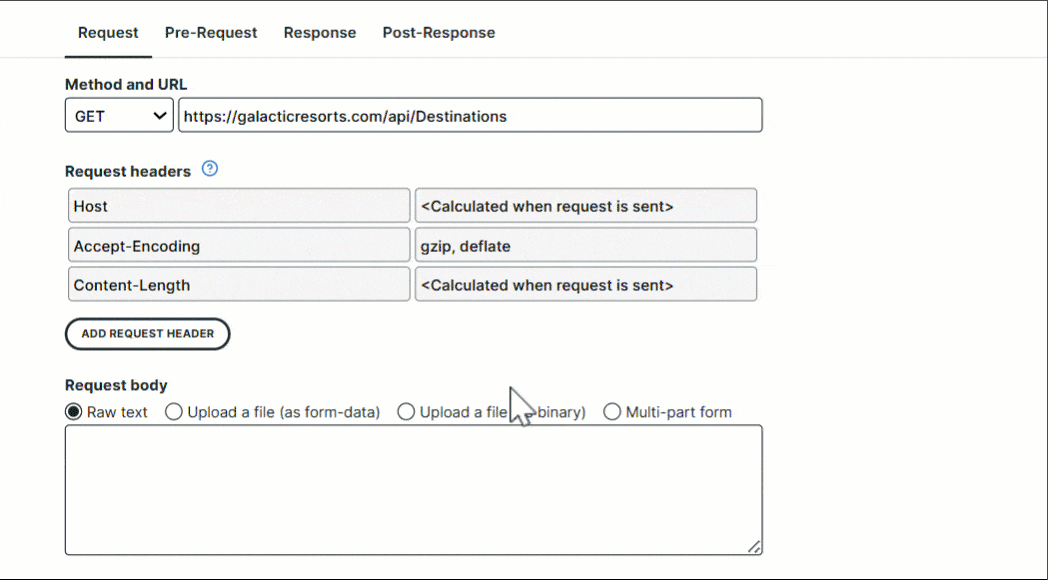Click the Content-Length header name field
The height and width of the screenshot is (580, 1048).
[x=239, y=285]
